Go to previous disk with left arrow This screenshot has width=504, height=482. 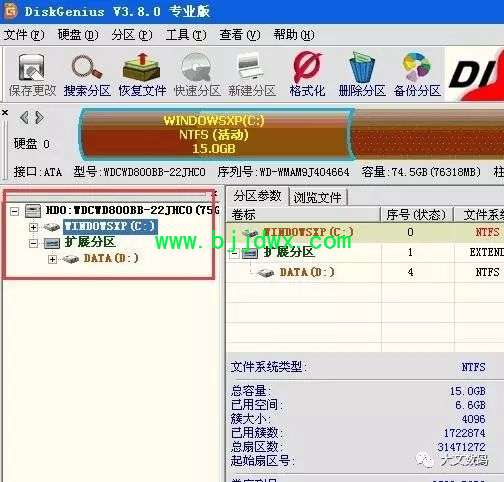[24, 117]
